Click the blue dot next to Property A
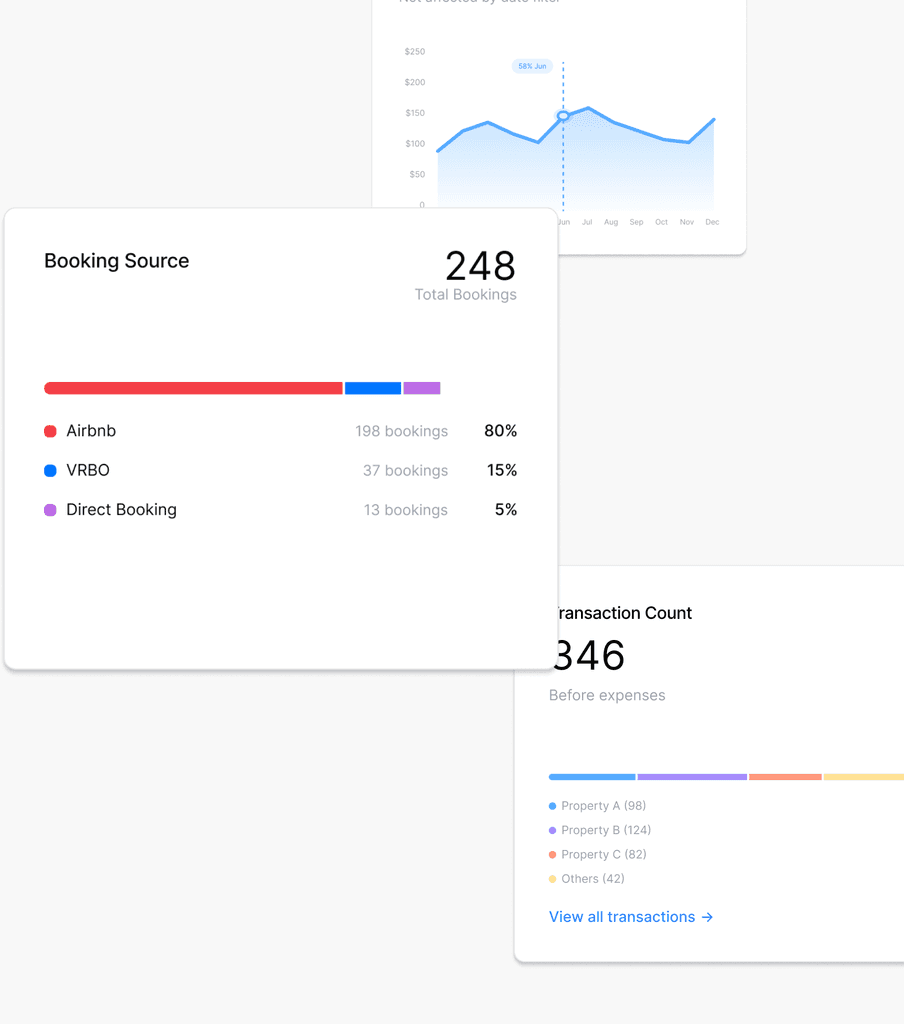The image size is (904, 1024). coord(553,806)
